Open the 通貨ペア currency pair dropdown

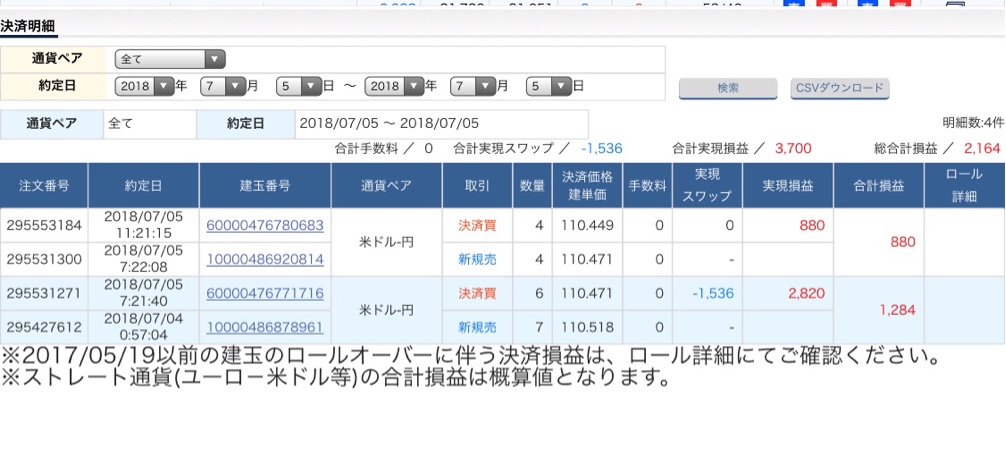click(x=170, y=59)
